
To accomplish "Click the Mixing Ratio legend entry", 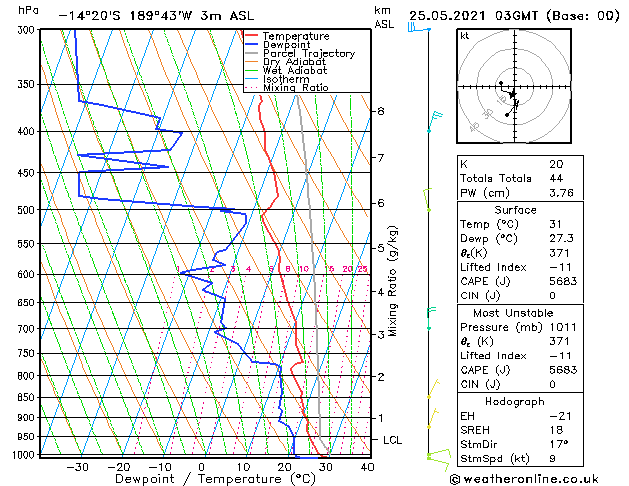I will click(x=287, y=88).
